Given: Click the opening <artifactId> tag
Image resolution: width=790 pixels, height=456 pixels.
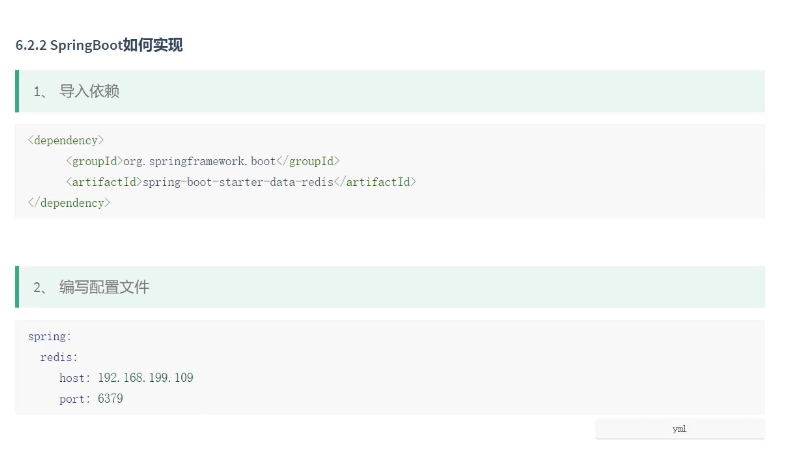Looking at the screenshot, I should (103, 182).
